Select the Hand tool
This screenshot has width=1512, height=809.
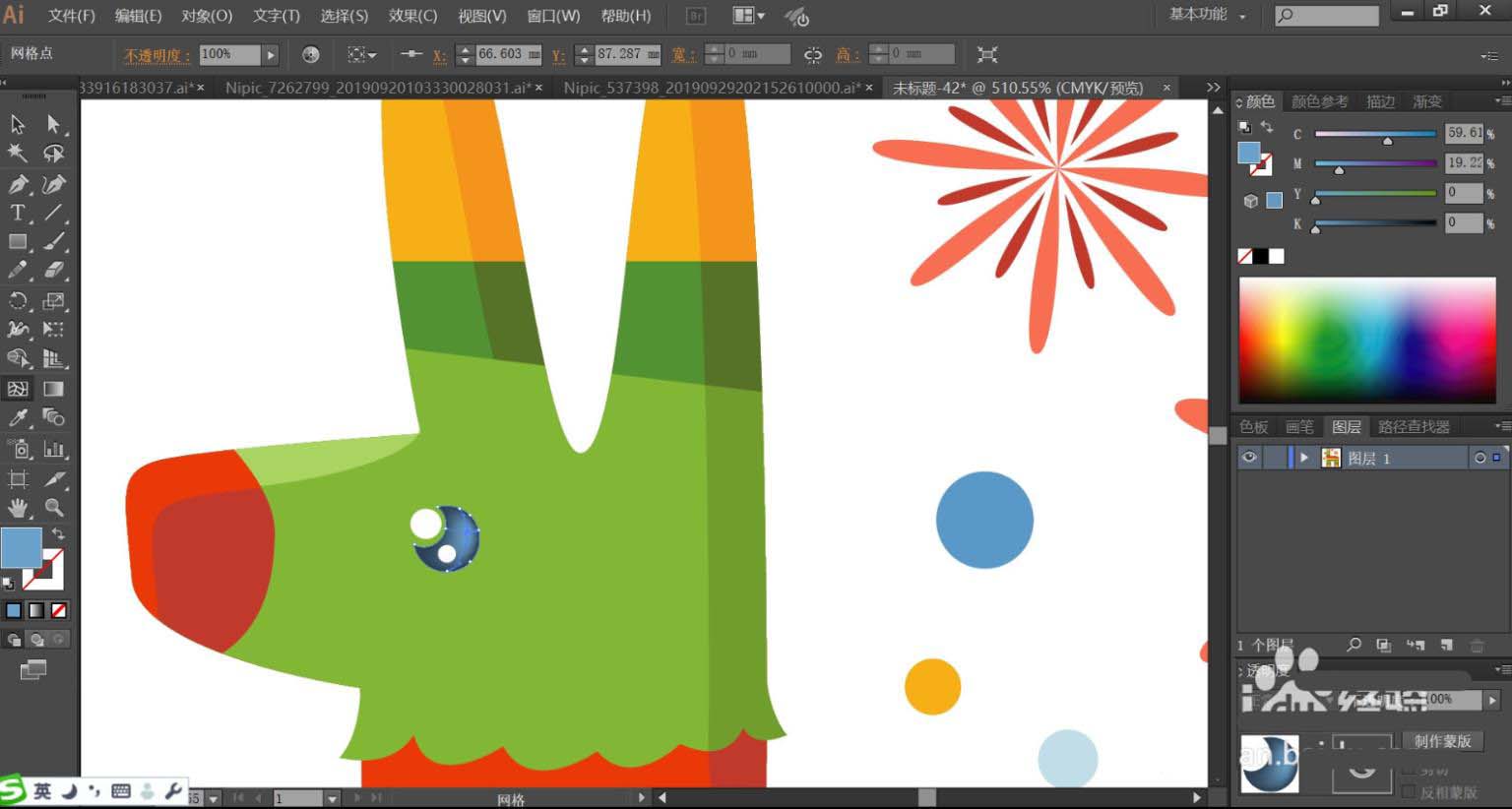18,508
